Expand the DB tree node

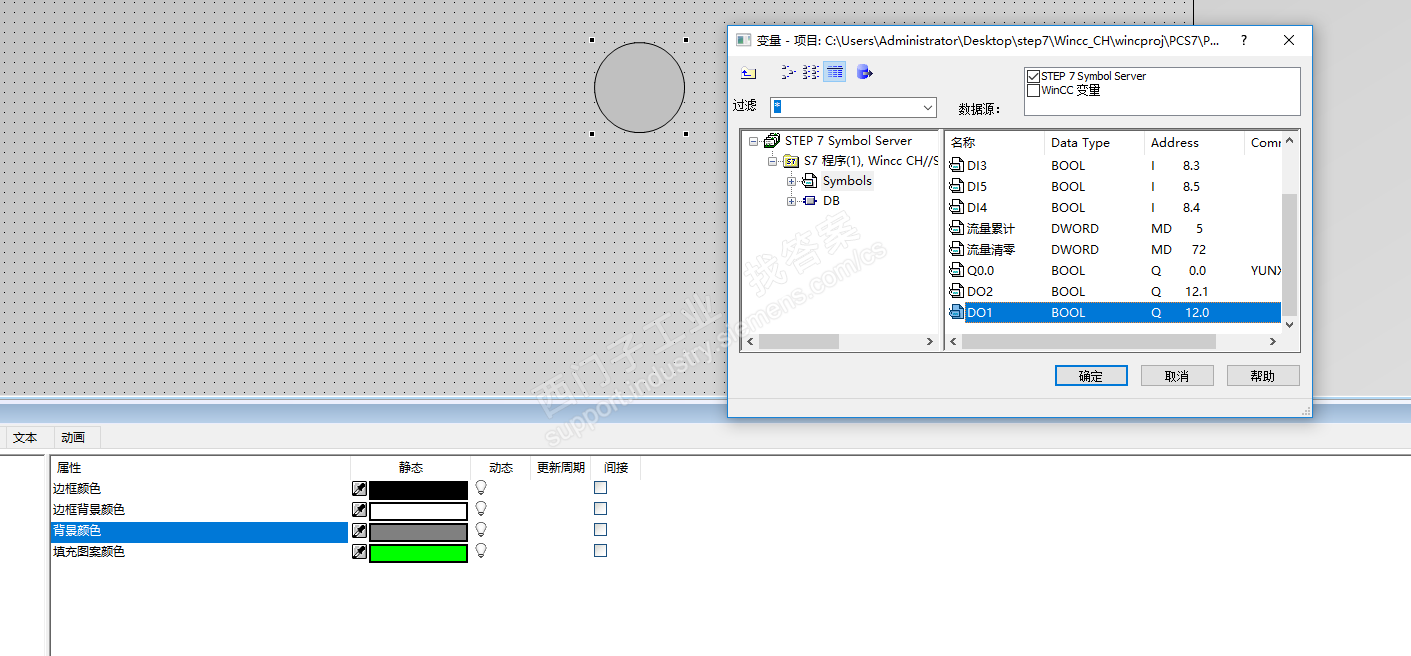792,201
